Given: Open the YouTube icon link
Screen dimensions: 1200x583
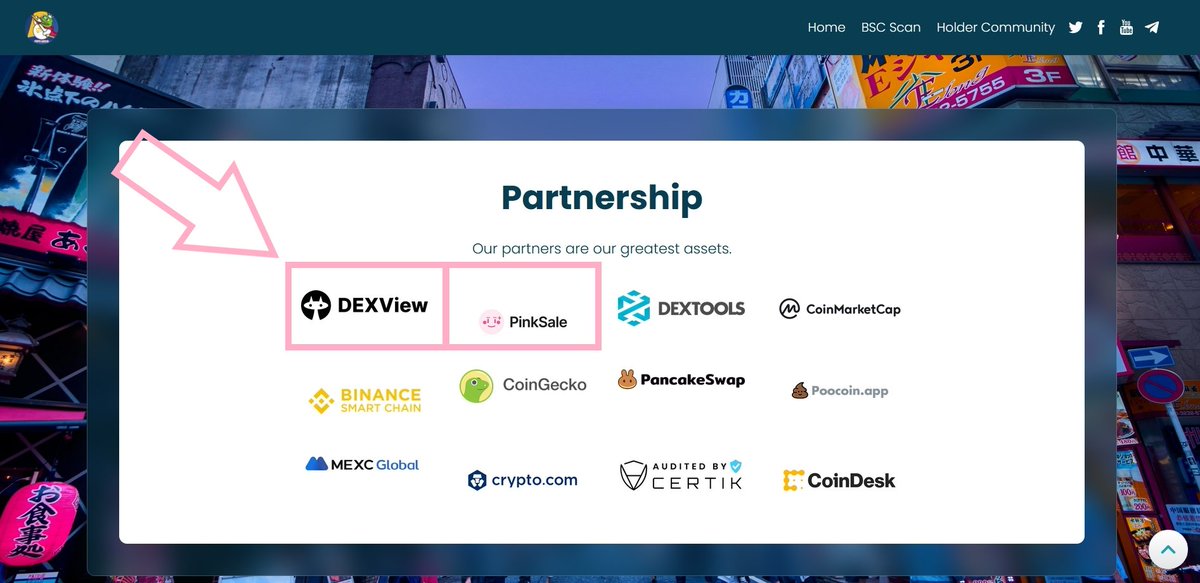Looking at the screenshot, I should coord(1126,27).
